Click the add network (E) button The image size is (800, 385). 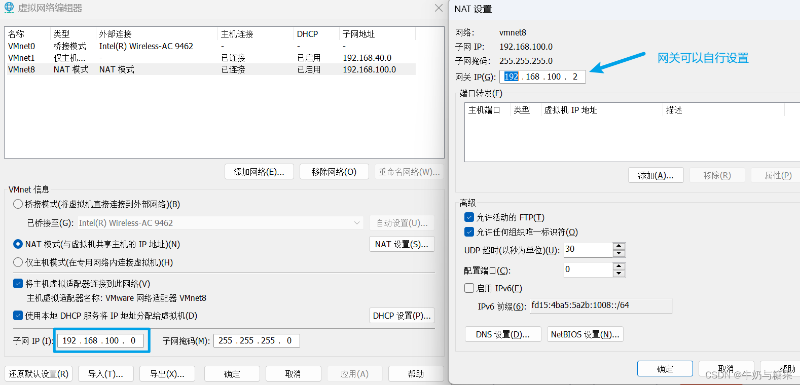click(x=259, y=172)
